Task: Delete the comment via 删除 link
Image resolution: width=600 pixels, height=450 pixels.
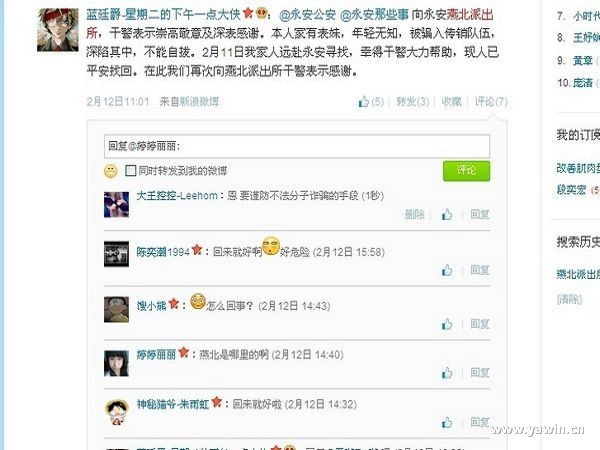Action: click(x=414, y=215)
